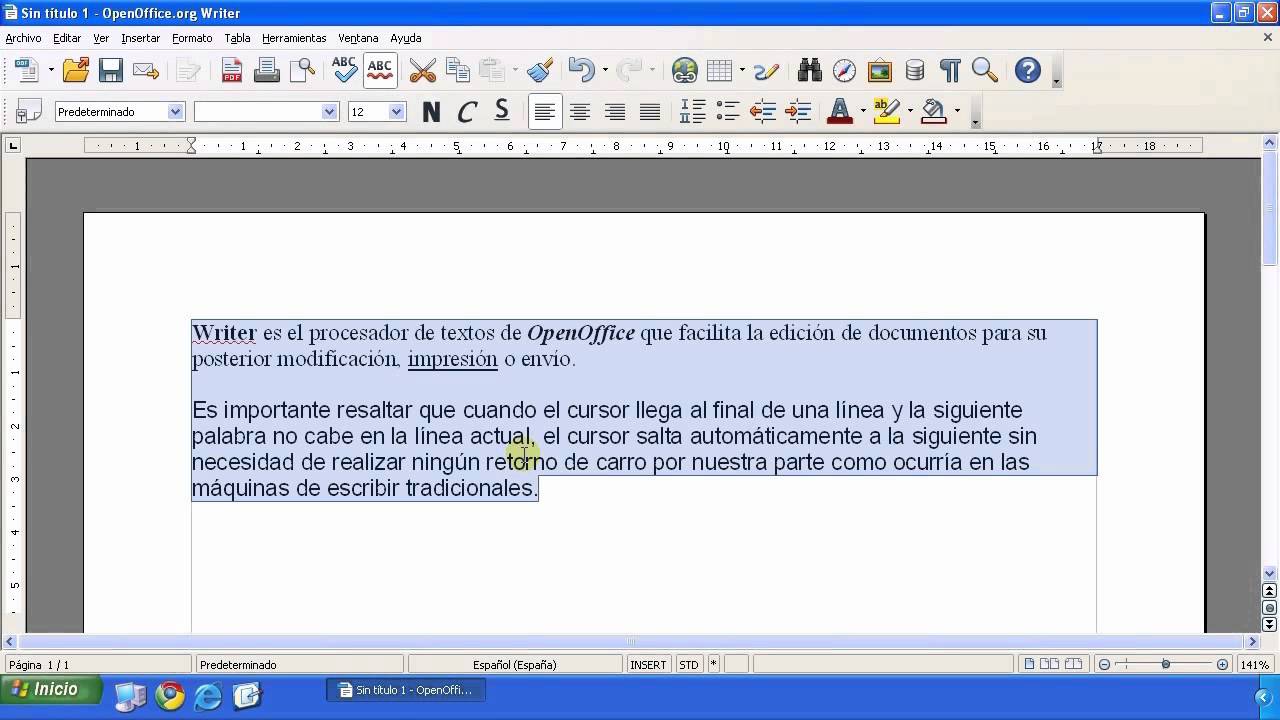Viewport: 1280px width, 720px height.
Task: Apply background color
Action: click(933, 112)
